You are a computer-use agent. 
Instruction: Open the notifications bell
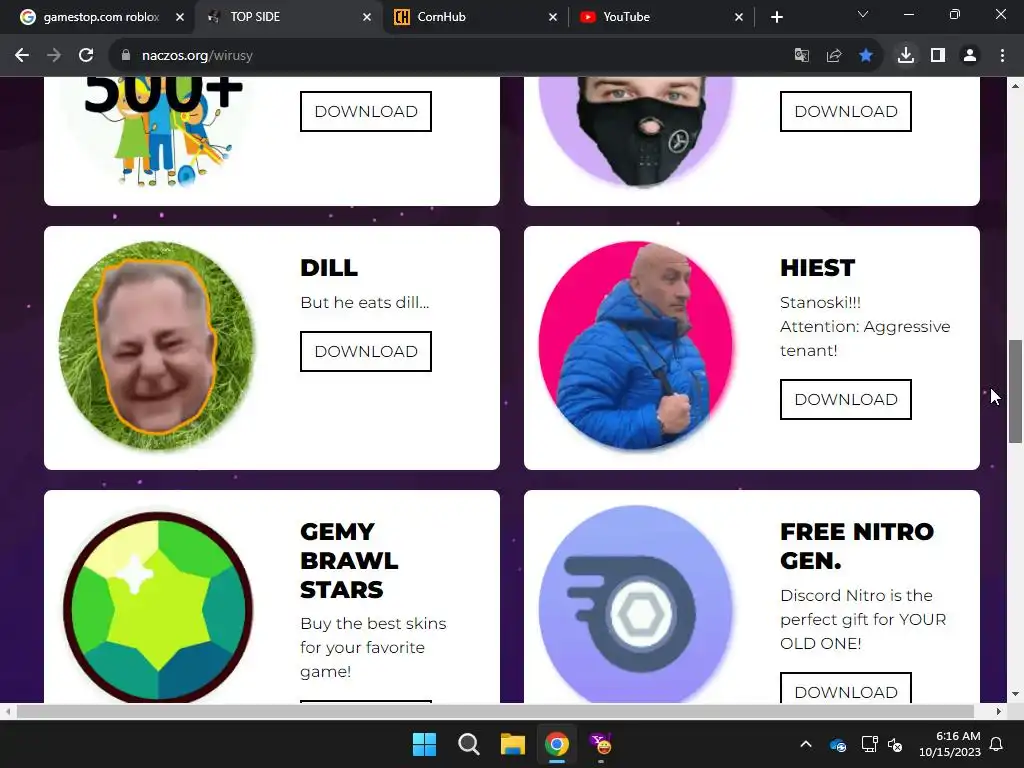coord(997,744)
